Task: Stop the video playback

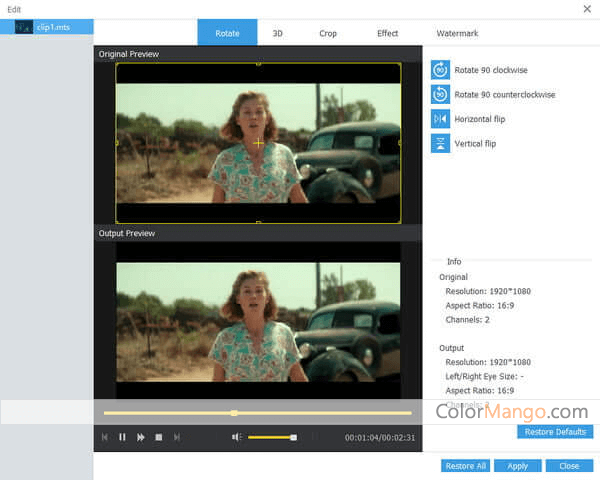Action: tap(159, 437)
